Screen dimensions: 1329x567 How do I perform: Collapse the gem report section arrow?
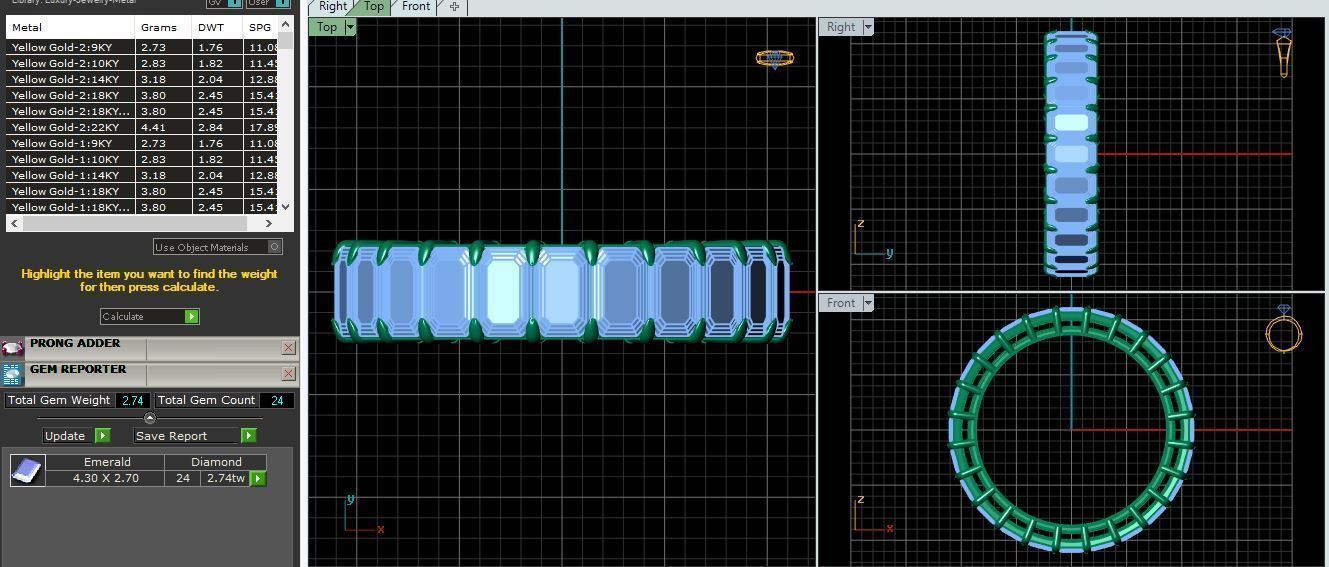(150, 418)
